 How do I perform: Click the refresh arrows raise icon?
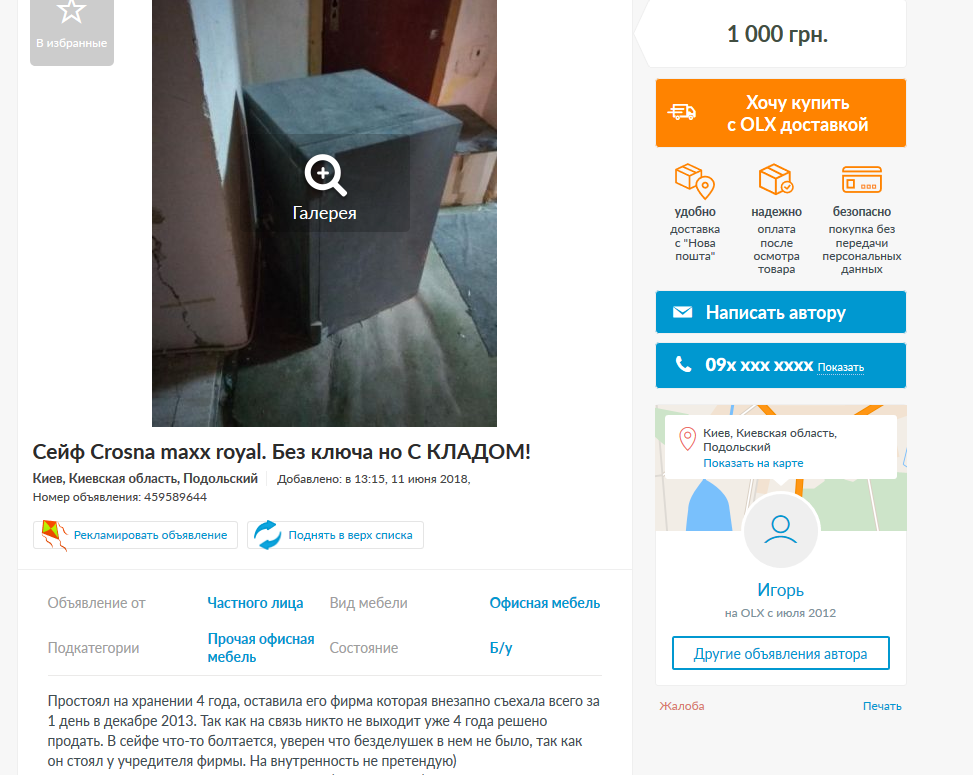(x=267, y=535)
